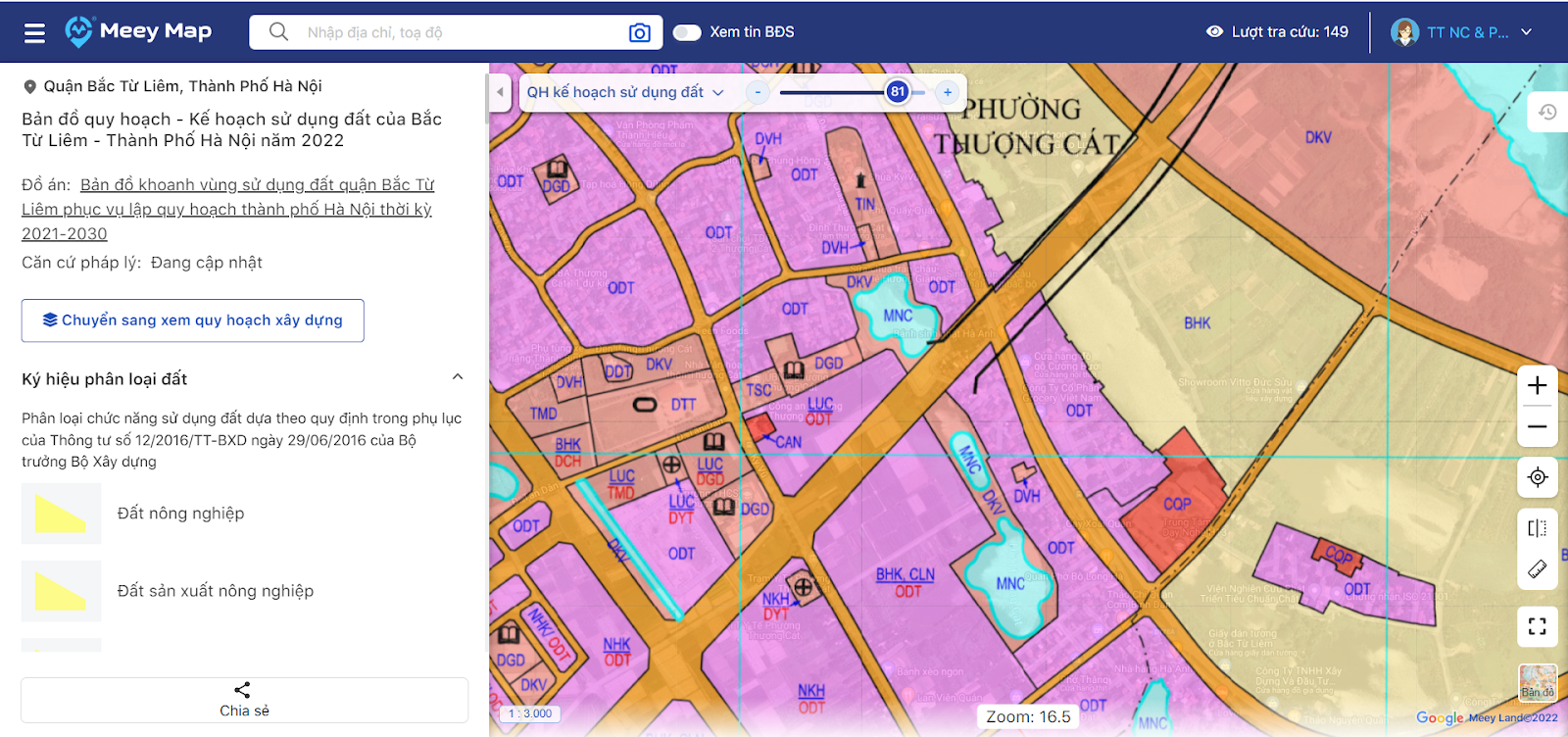This screenshot has width=1568, height=737.
Task: Click the DTT parcel label on the map
Action: [683, 405]
